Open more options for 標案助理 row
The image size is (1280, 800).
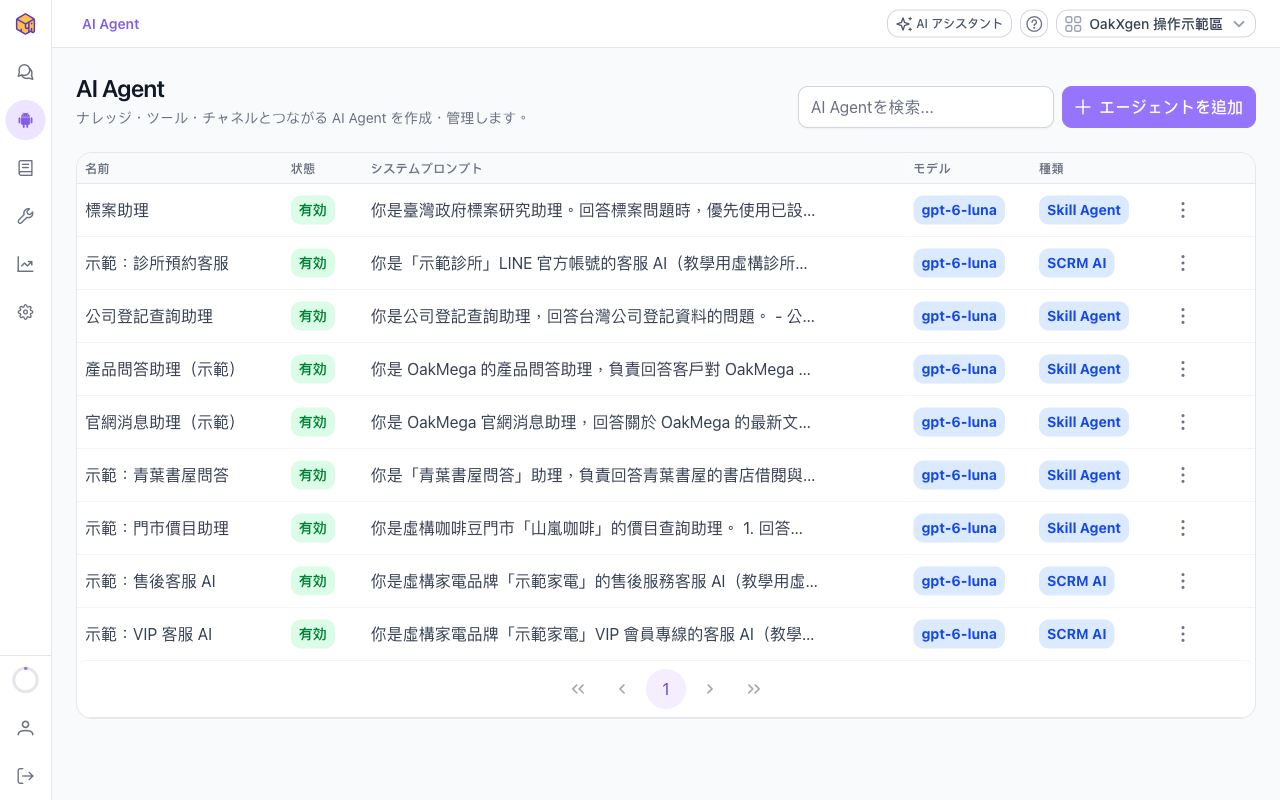click(1183, 210)
